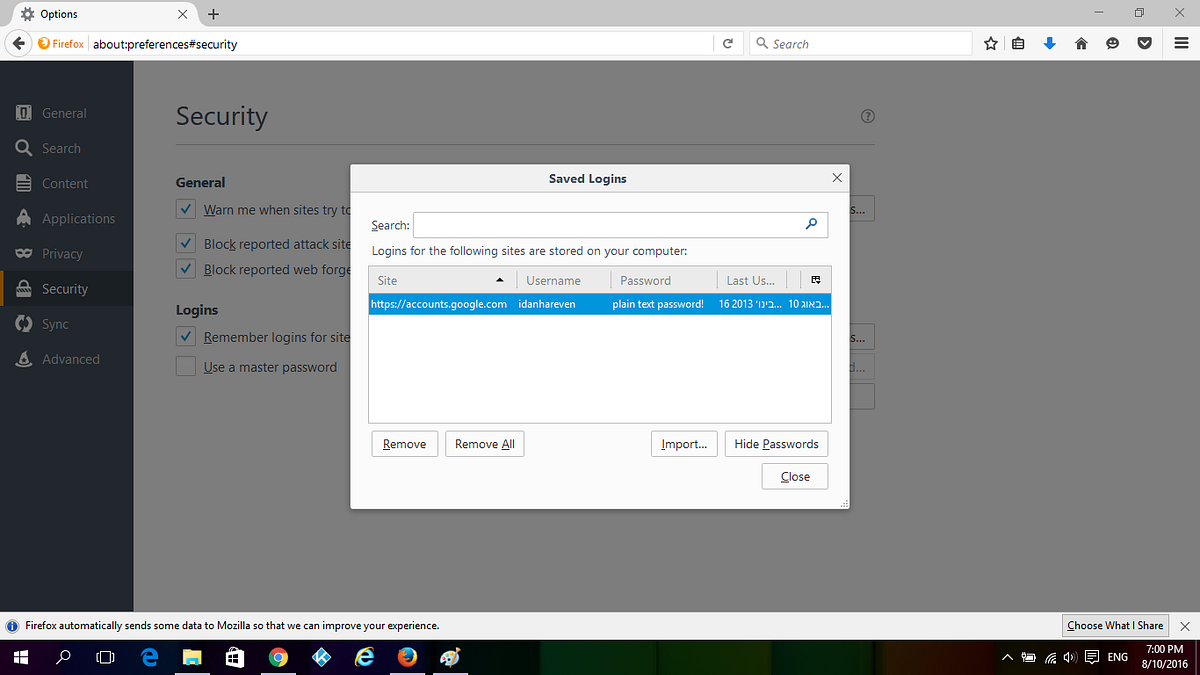Image resolution: width=1200 pixels, height=675 pixels.
Task: Open the Downloads panel blue arrow
Action: tap(1049, 43)
